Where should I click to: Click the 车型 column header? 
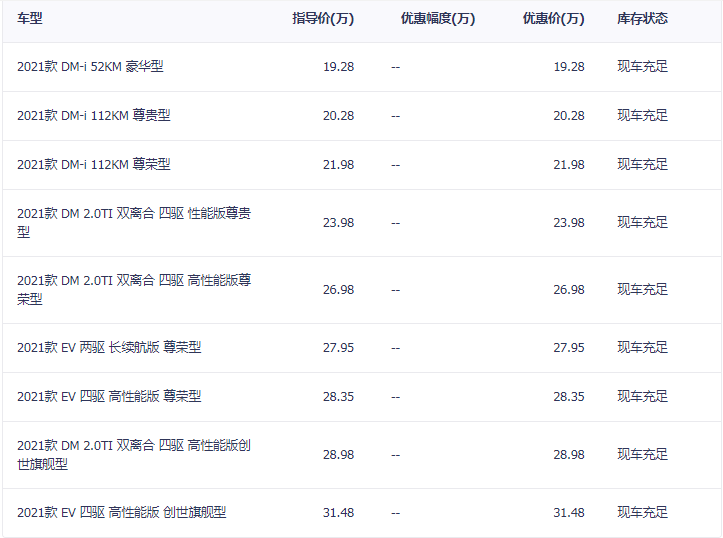[x=30, y=18]
